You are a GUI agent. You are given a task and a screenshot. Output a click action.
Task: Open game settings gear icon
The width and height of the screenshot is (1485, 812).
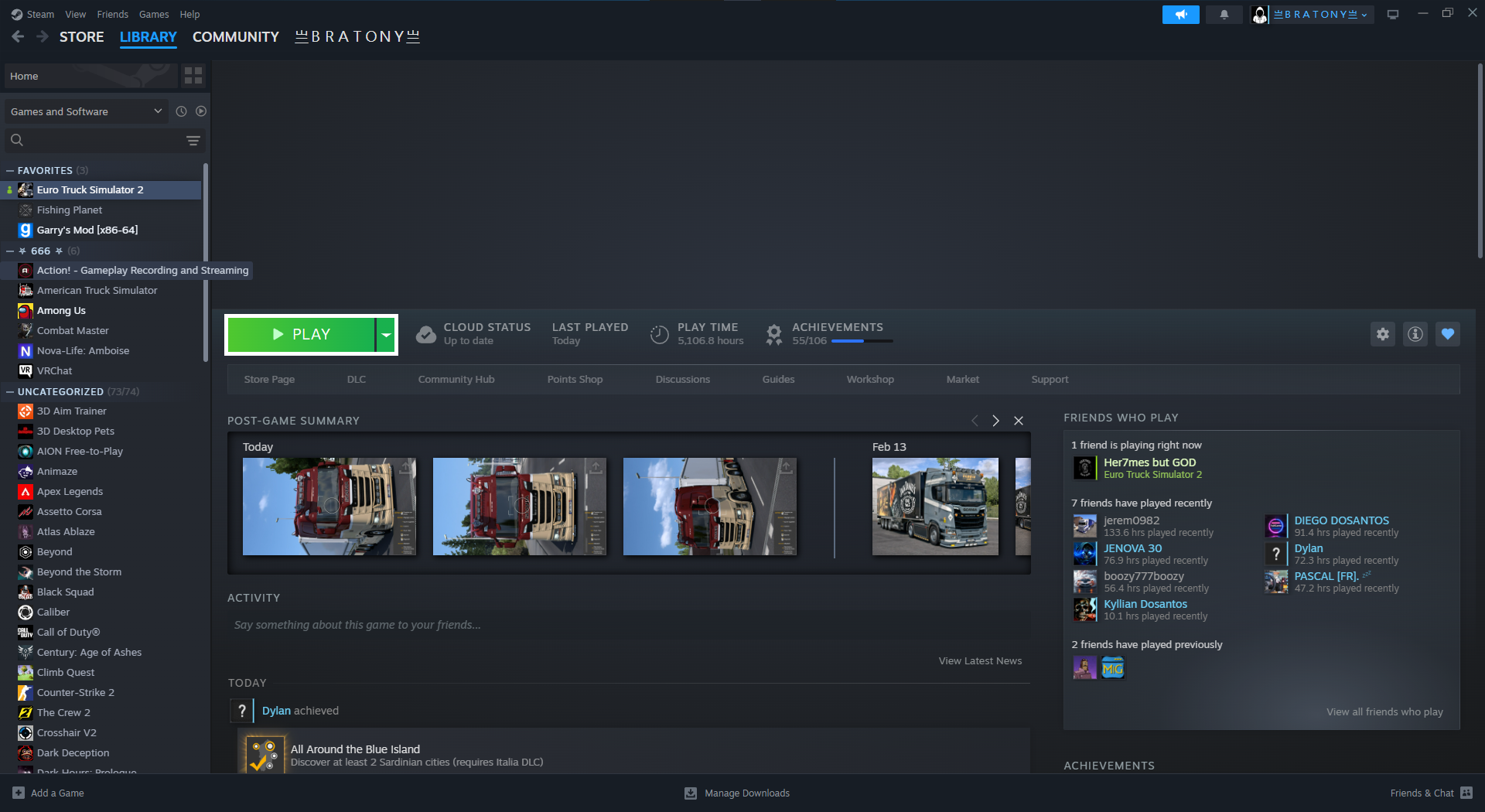click(x=1383, y=334)
